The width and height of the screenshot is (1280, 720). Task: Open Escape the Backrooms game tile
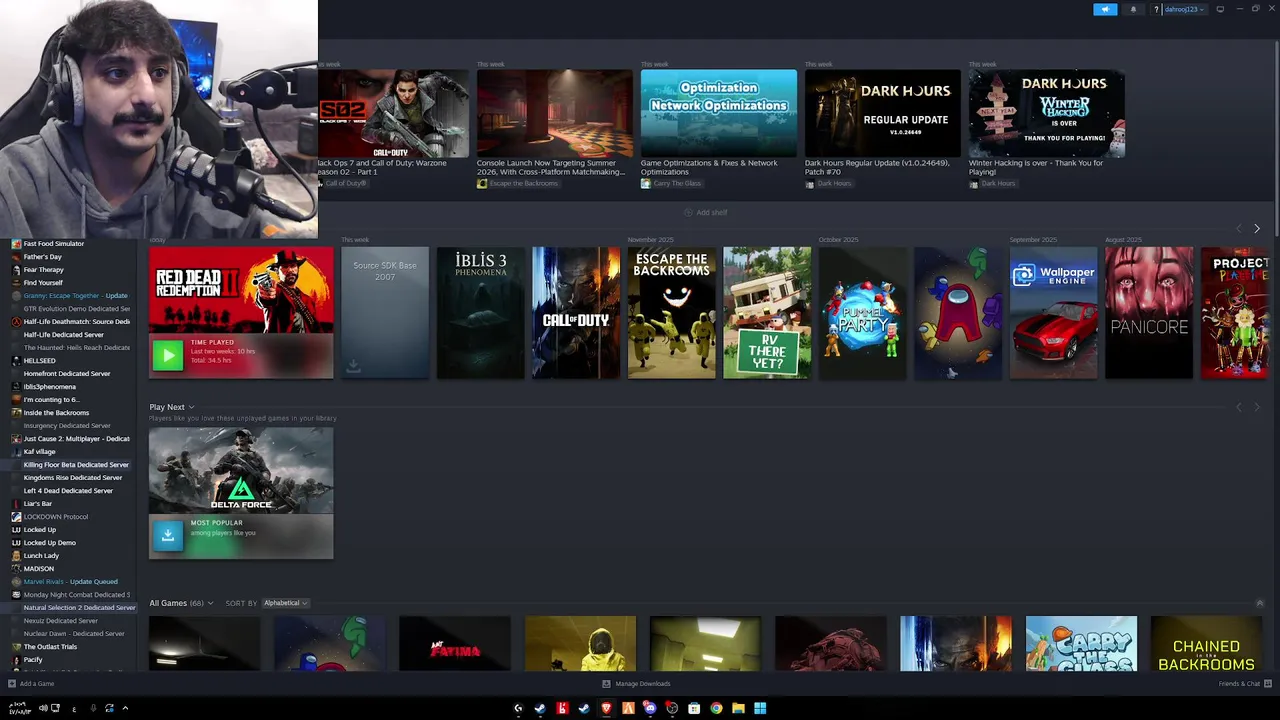(671, 313)
